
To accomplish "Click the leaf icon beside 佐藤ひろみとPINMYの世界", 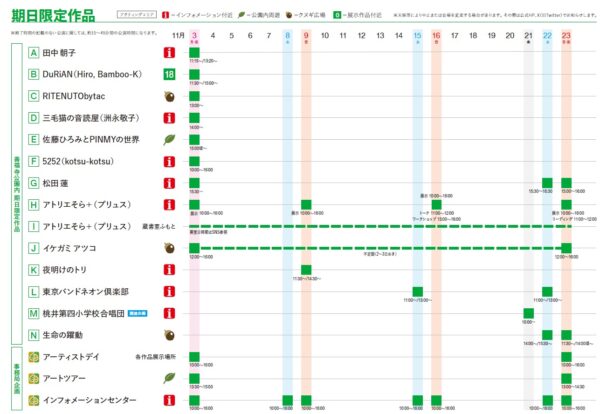I will pos(169,140).
